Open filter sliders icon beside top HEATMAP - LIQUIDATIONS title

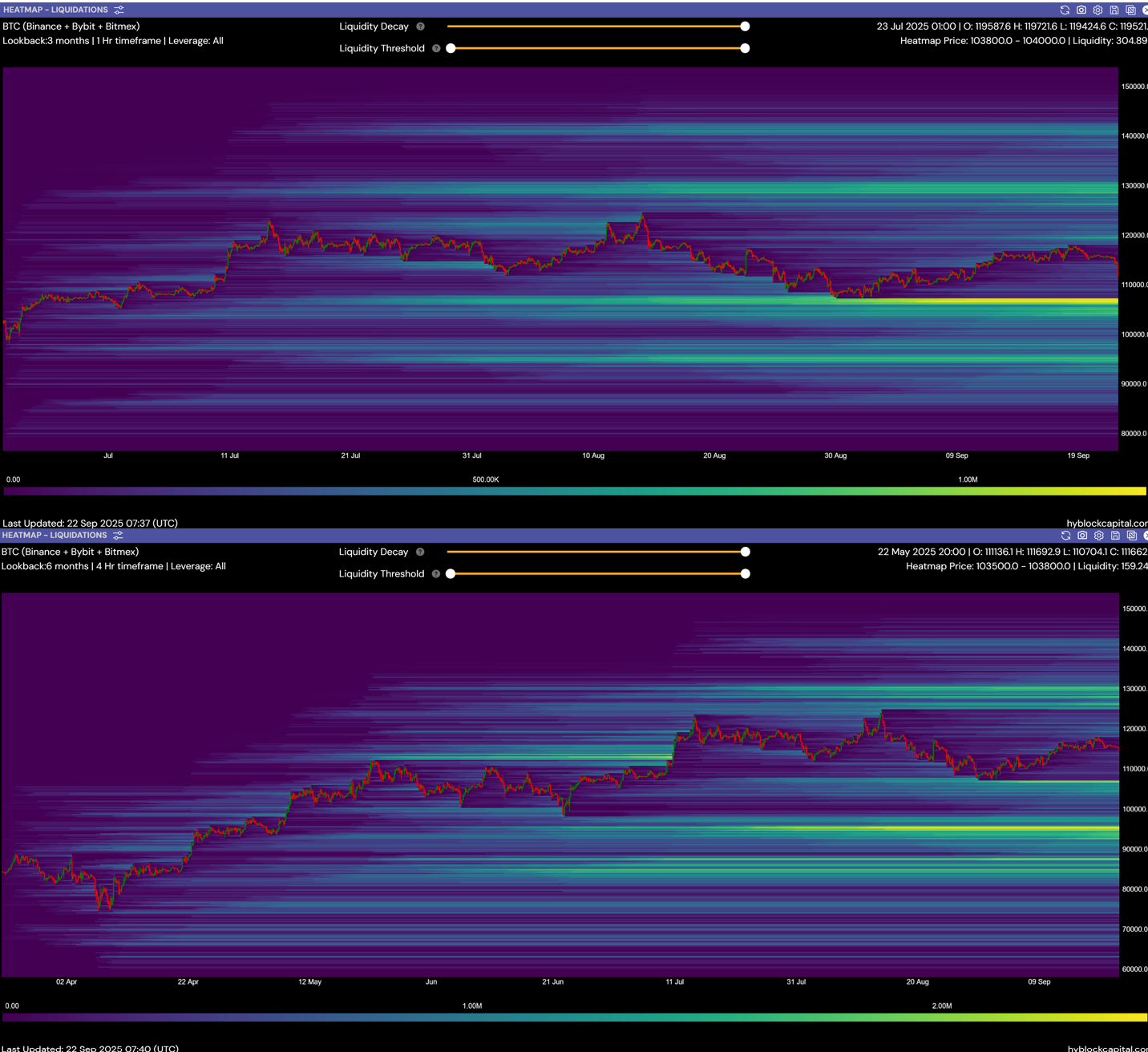[119, 10]
